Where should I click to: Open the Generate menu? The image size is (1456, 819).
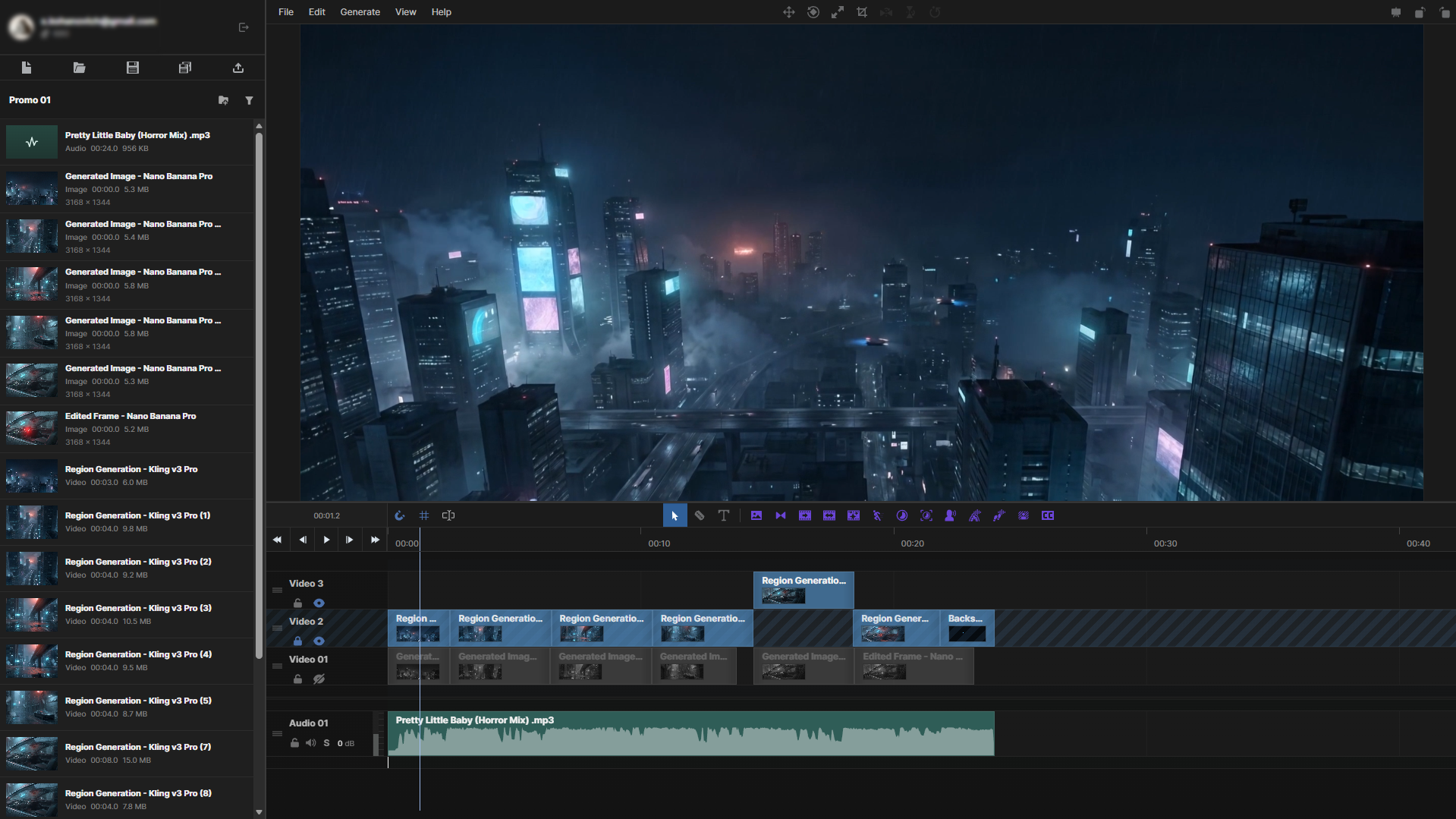360,12
